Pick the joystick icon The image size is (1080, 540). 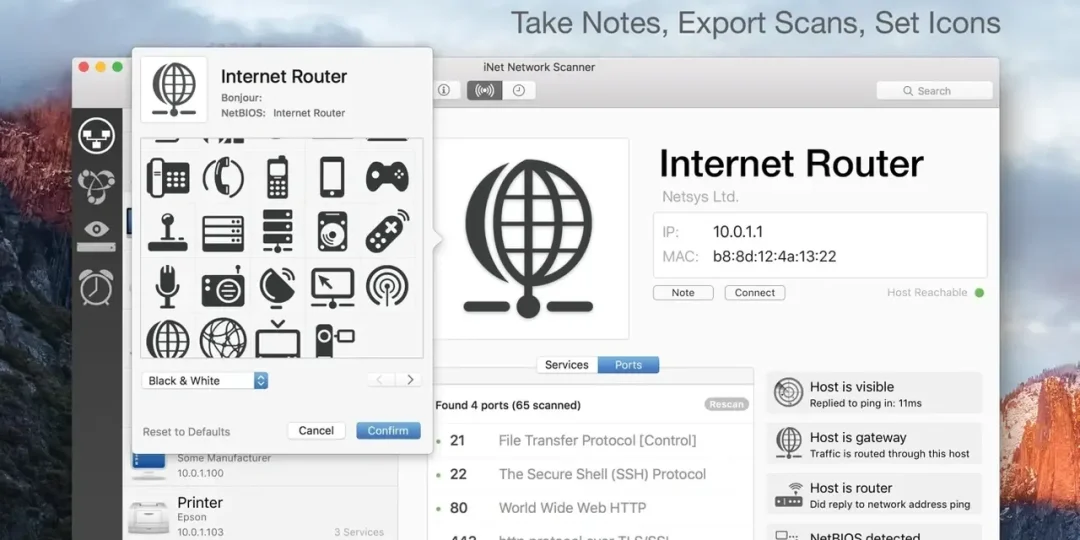[x=167, y=232]
